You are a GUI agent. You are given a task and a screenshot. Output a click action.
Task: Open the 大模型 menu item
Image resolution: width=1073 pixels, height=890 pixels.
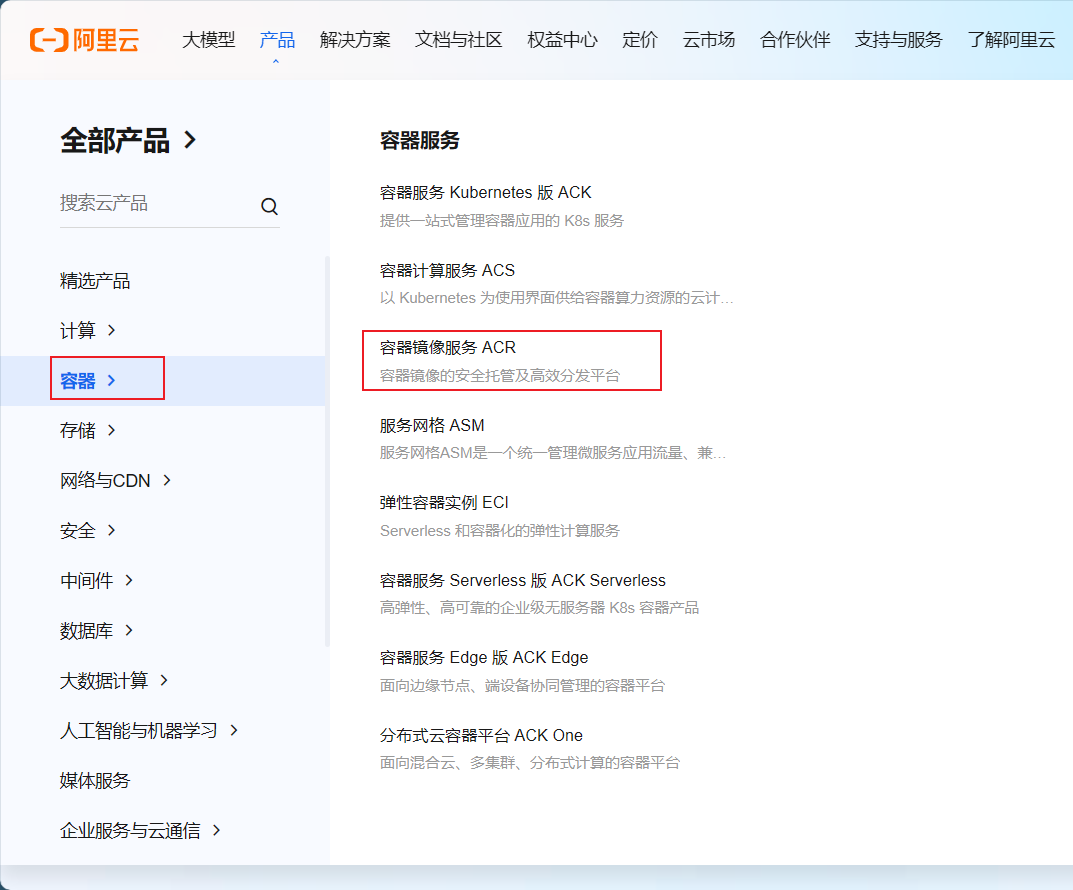click(209, 40)
